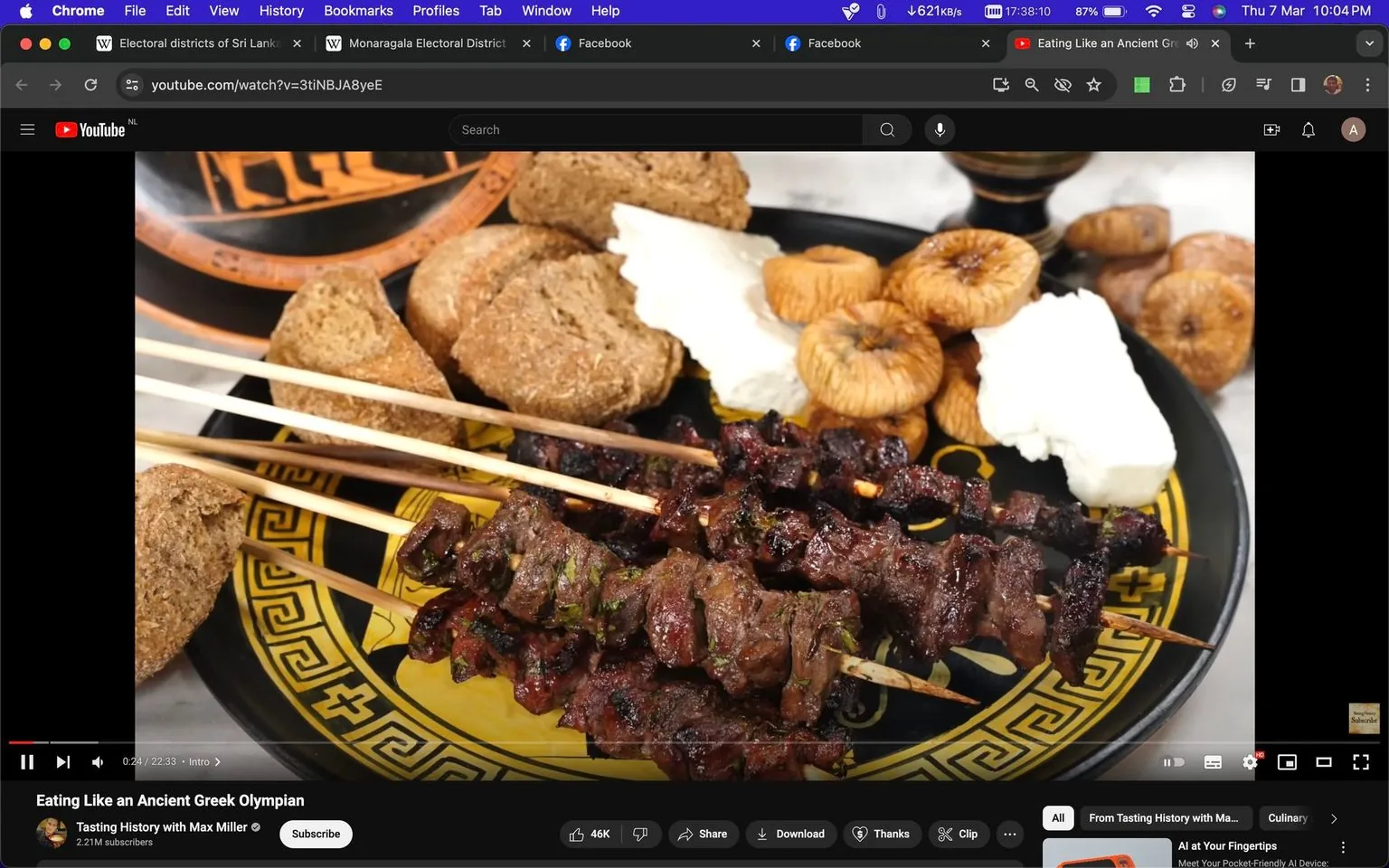Like the video with thumbs up
The image size is (1389, 868).
point(578,834)
